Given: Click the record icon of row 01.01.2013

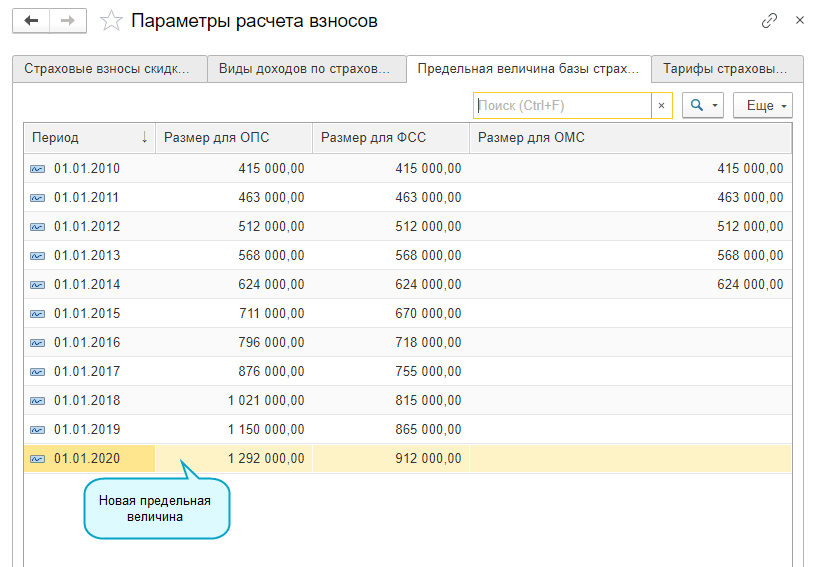Looking at the screenshot, I should tap(37, 256).
